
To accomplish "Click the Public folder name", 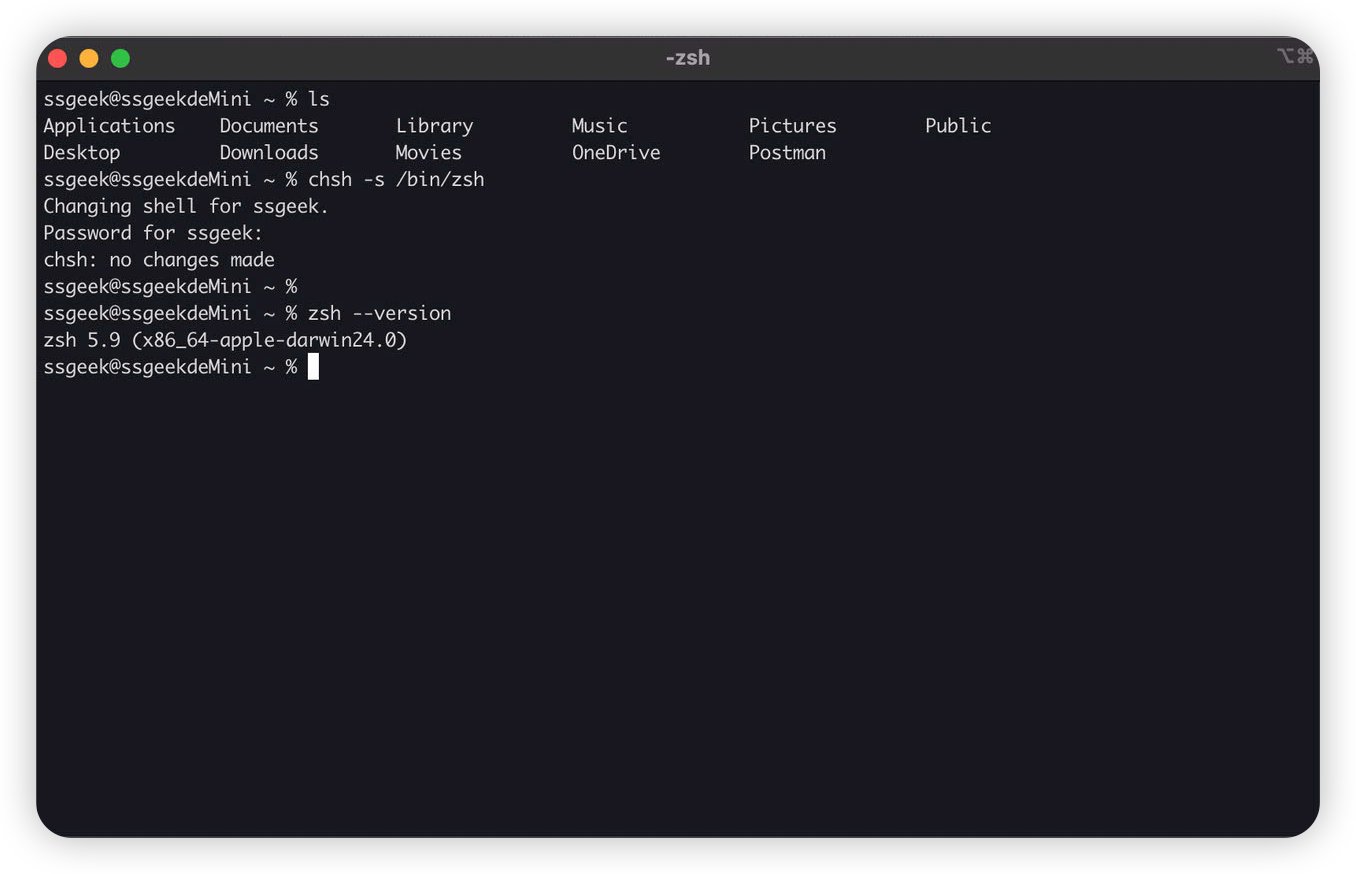I will point(958,126).
